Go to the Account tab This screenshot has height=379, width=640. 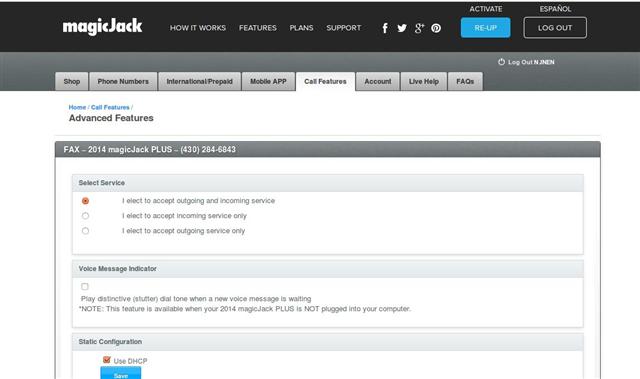(378, 82)
